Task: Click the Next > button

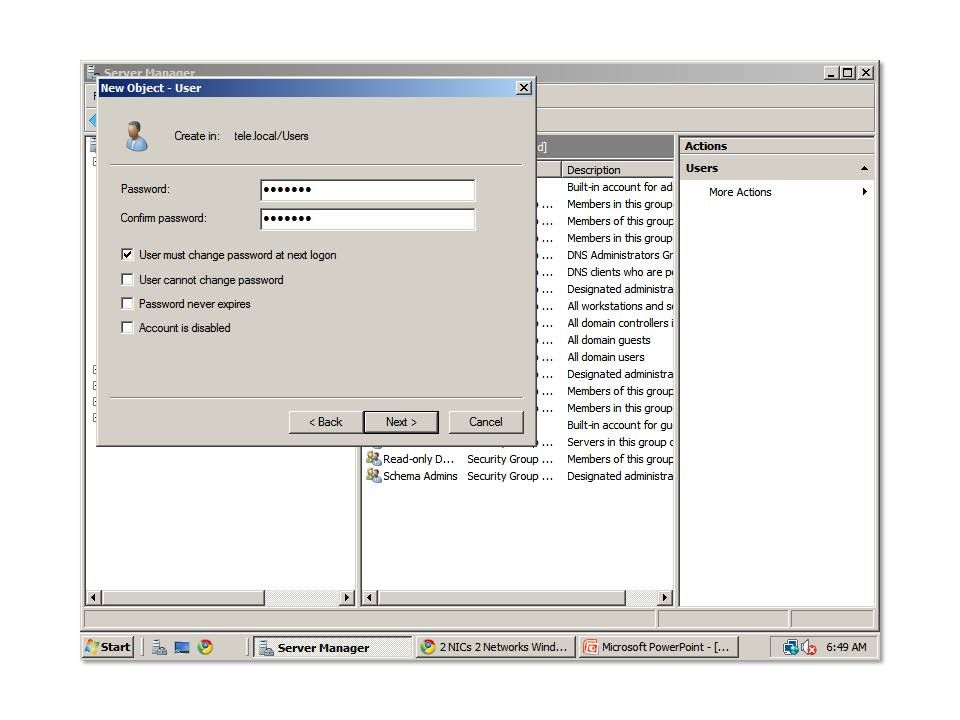Action: tap(401, 422)
